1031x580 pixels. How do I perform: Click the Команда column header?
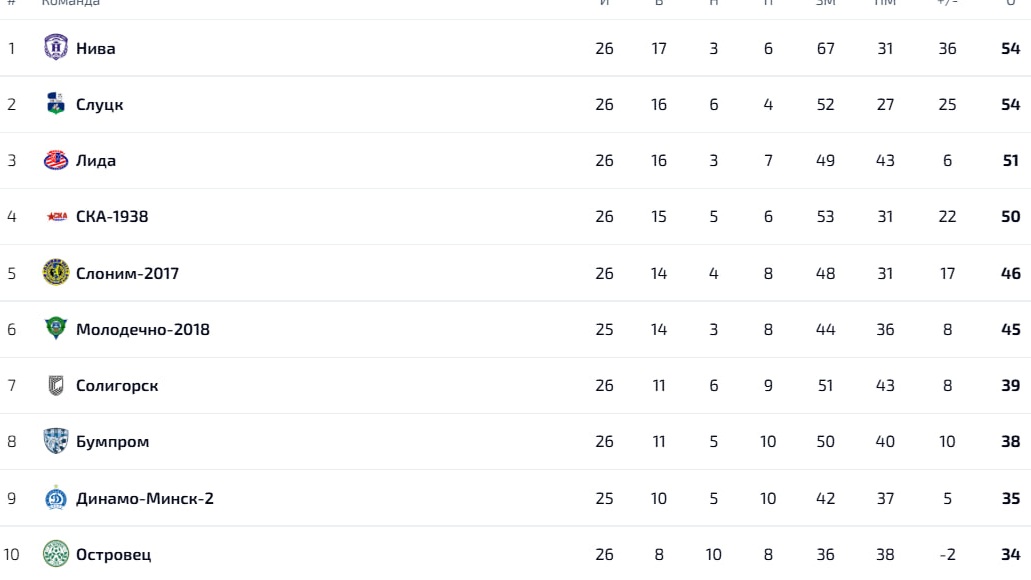pos(70,3)
